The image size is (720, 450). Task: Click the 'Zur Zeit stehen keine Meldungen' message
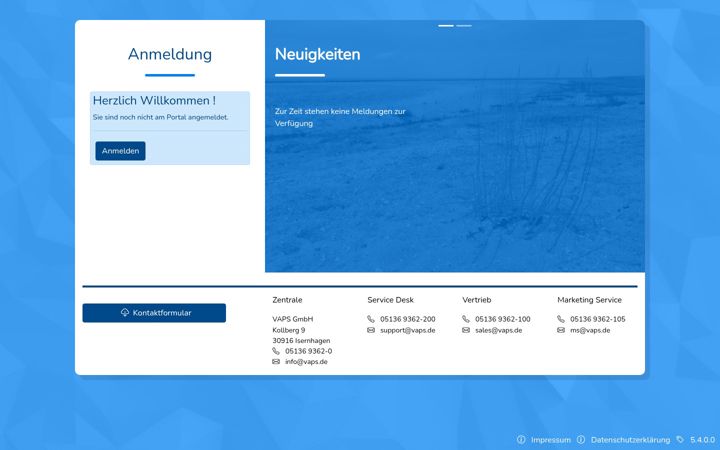tap(340, 118)
